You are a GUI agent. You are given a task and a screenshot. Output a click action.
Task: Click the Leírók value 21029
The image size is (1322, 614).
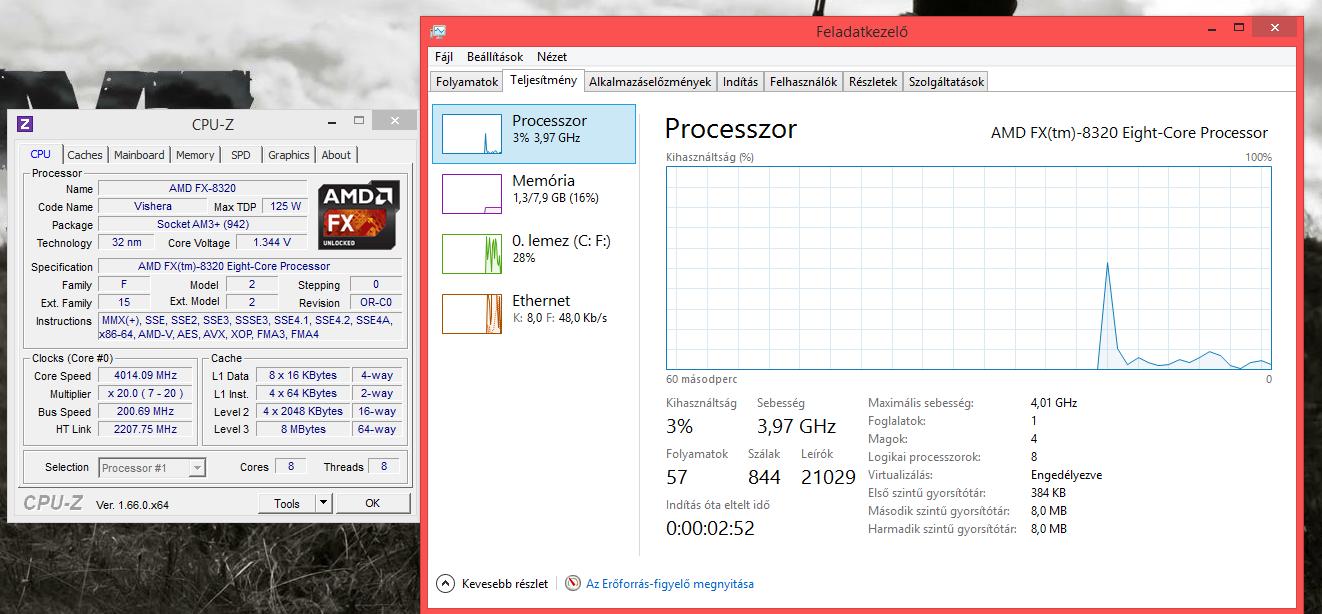pos(829,477)
